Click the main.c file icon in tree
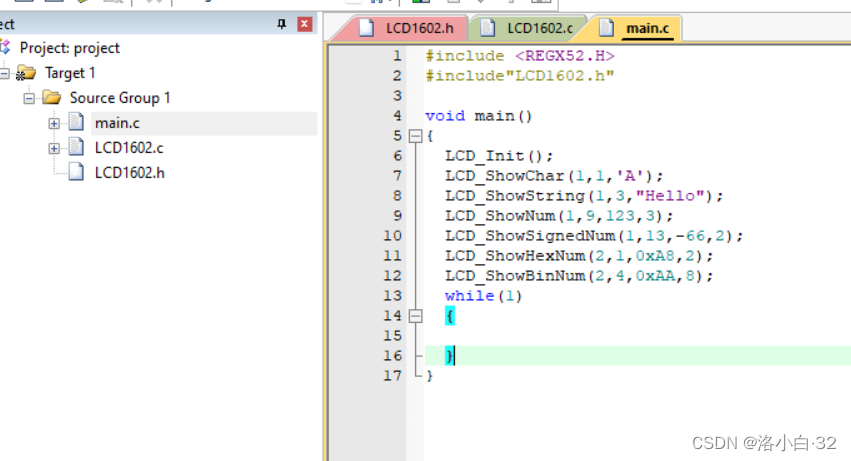Screen dimensions: 851x461 (77, 123)
